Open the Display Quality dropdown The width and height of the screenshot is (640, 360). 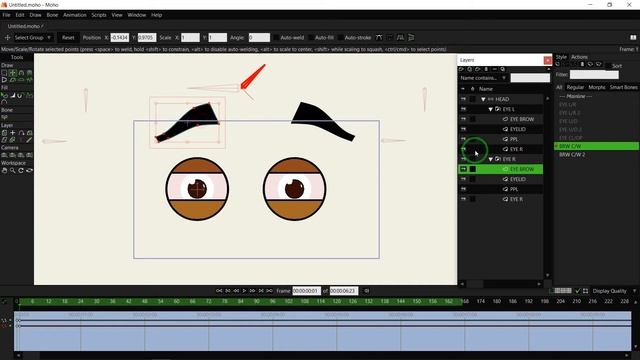pyautogui.click(x=614, y=291)
